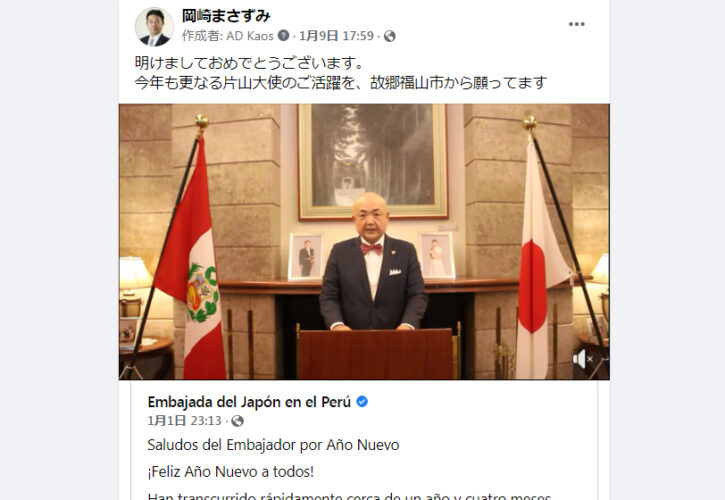Click the globe privacy icon next to 17:59

390,36
